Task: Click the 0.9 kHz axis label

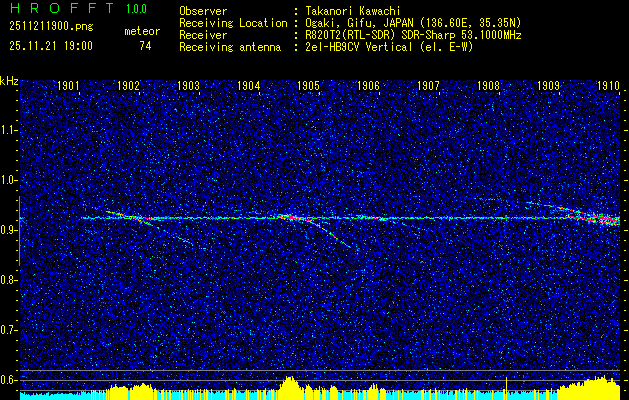Action: [8, 230]
